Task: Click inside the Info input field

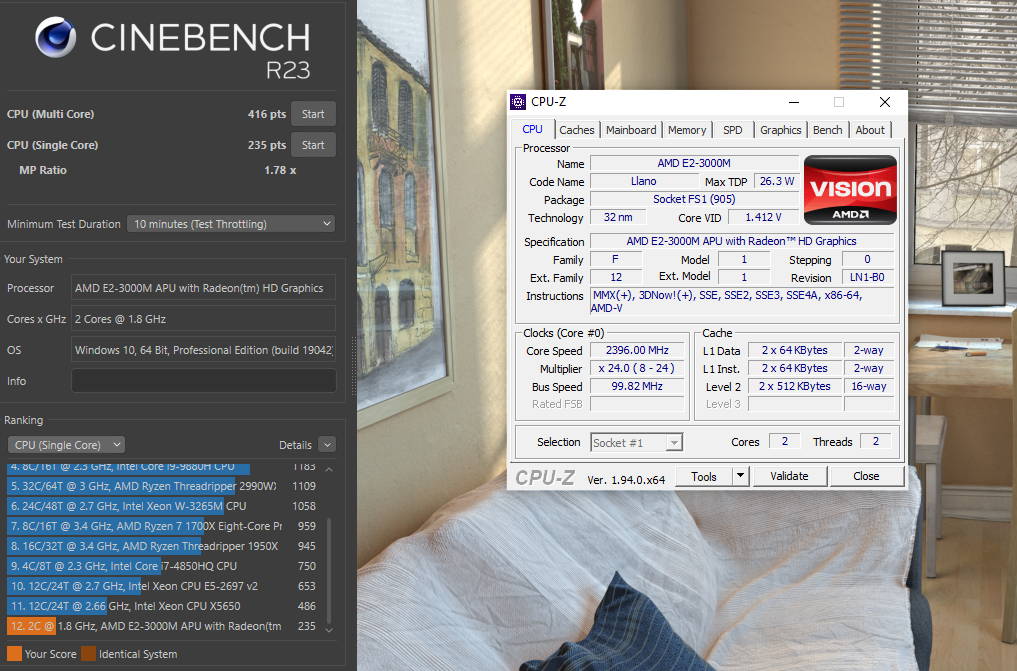Action: click(x=204, y=381)
